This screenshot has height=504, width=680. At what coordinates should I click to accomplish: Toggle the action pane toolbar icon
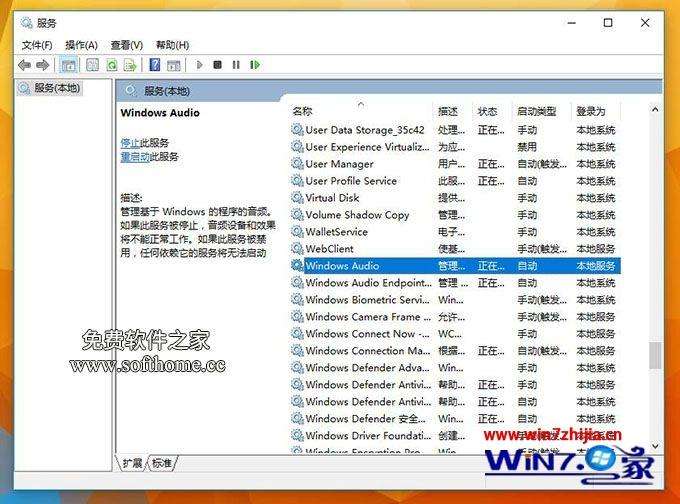(x=173, y=65)
